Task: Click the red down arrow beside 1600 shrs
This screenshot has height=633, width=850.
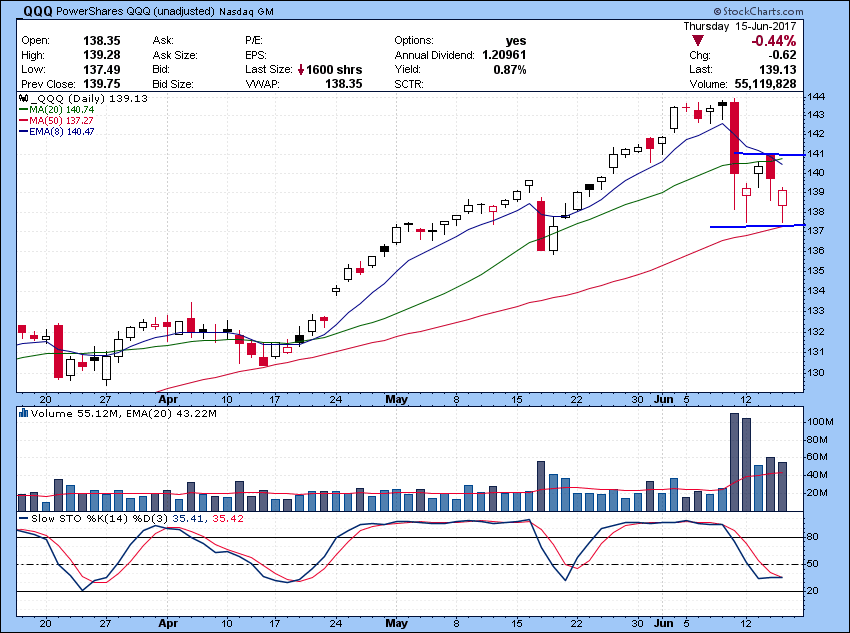Action: pyautogui.click(x=301, y=70)
